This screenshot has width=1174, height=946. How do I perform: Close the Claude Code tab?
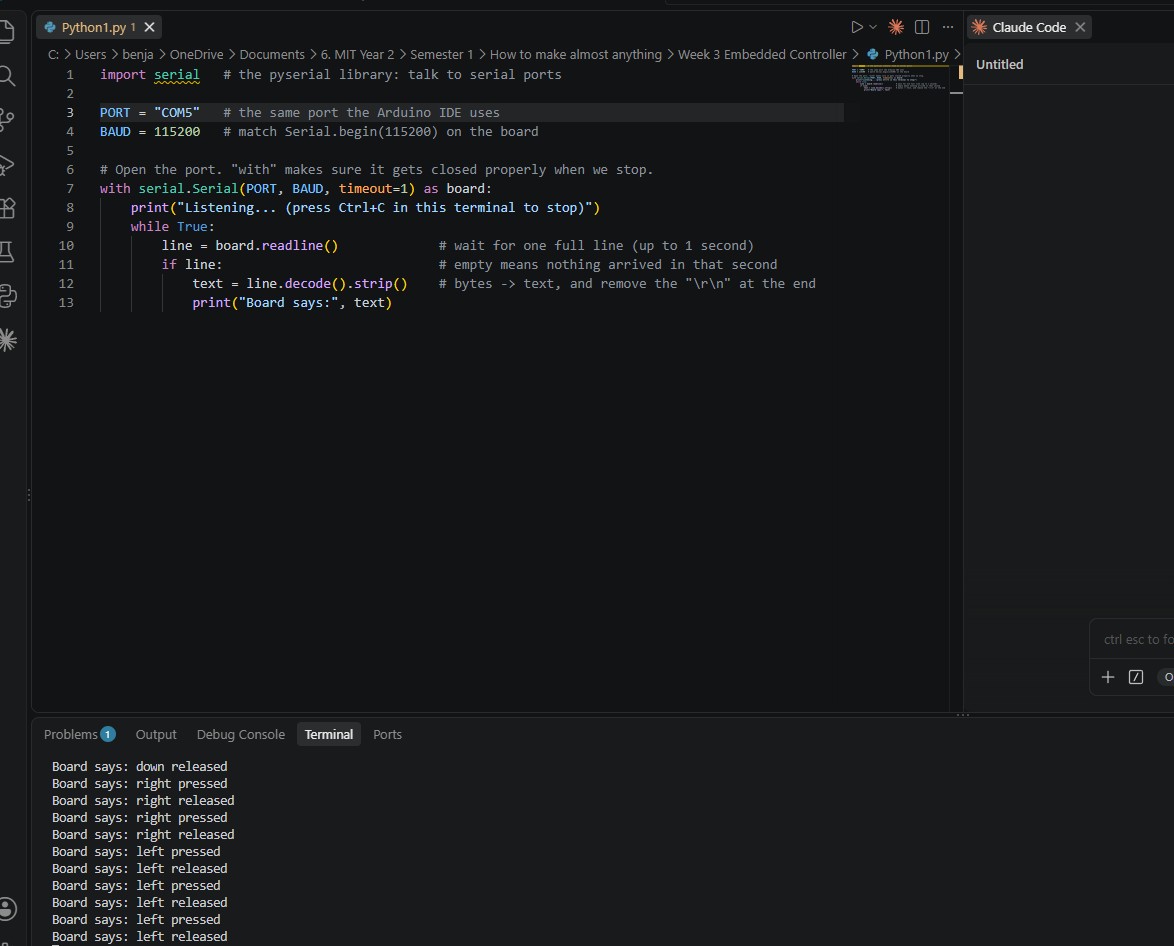click(x=1080, y=27)
